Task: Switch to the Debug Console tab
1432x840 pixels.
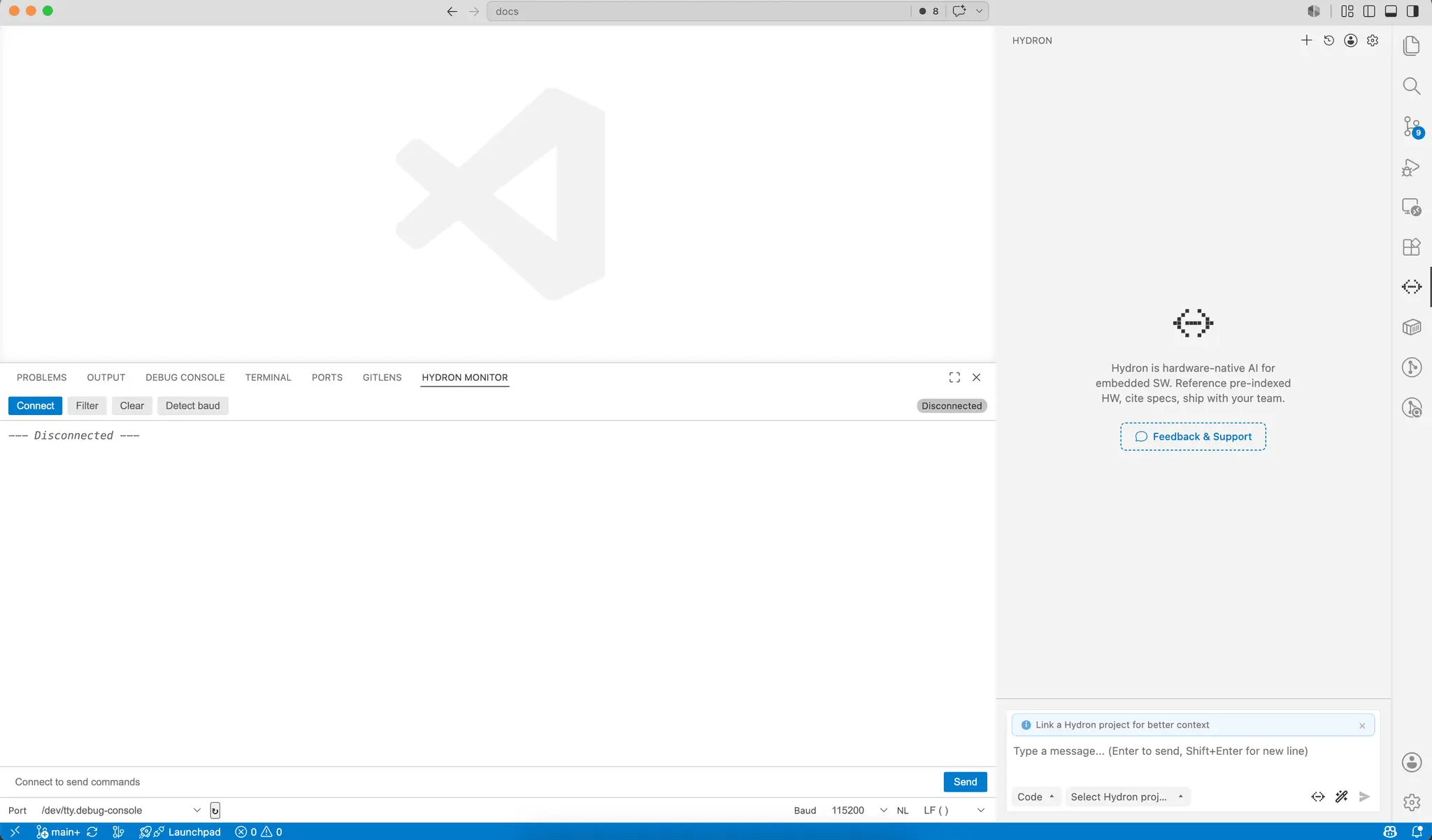Action: click(185, 377)
